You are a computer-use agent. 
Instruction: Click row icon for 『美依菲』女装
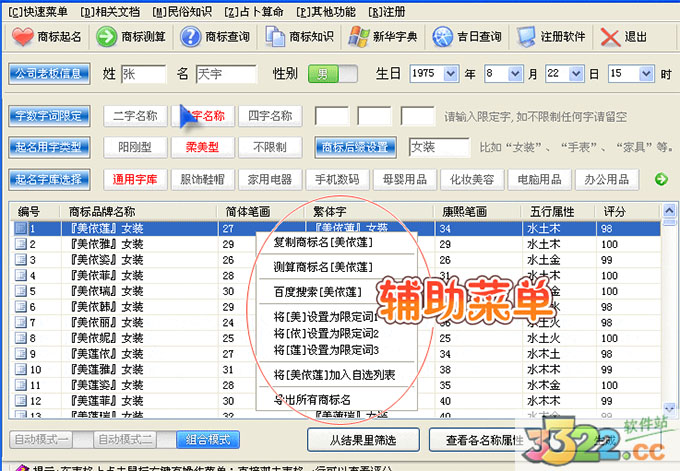(20, 275)
